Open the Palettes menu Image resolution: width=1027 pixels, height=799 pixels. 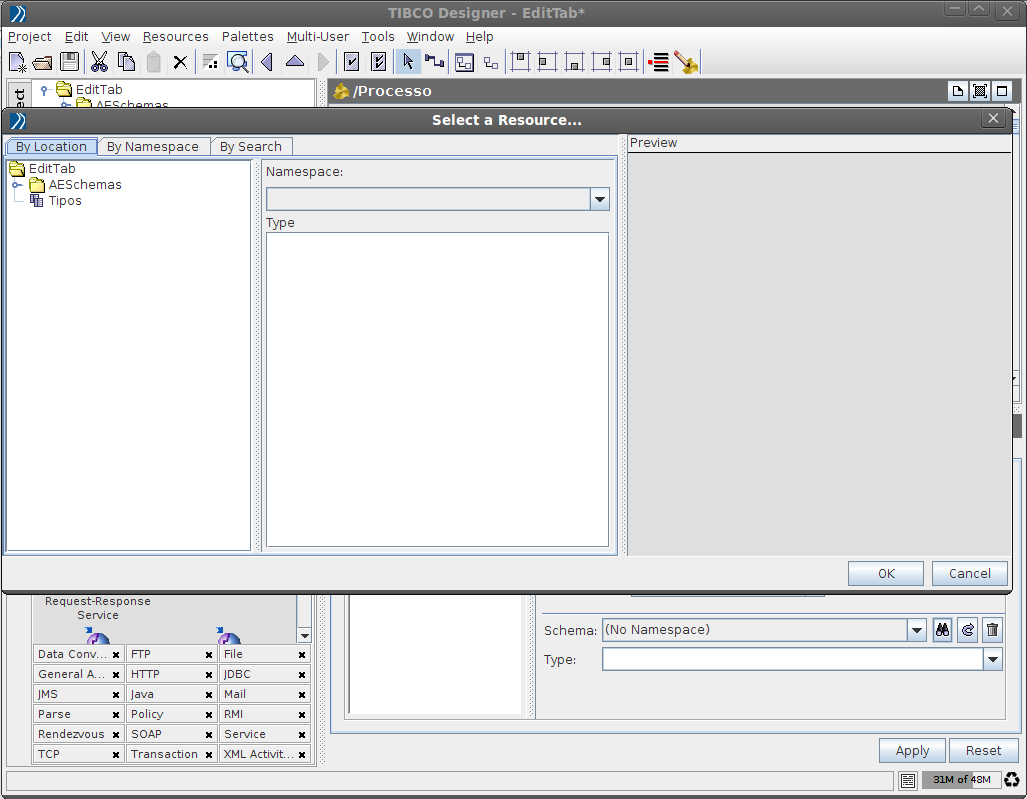click(247, 37)
